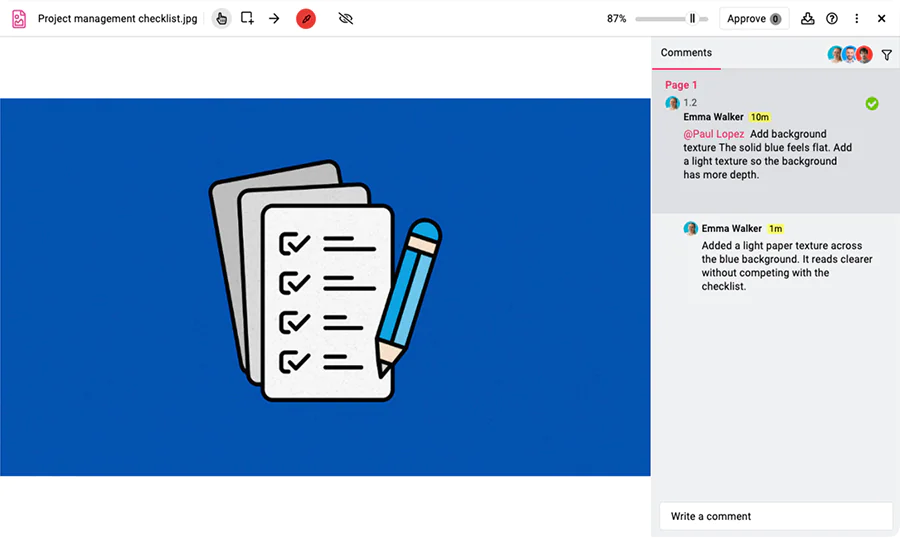Click the Approve button
The image size is (900, 538).
click(754, 18)
